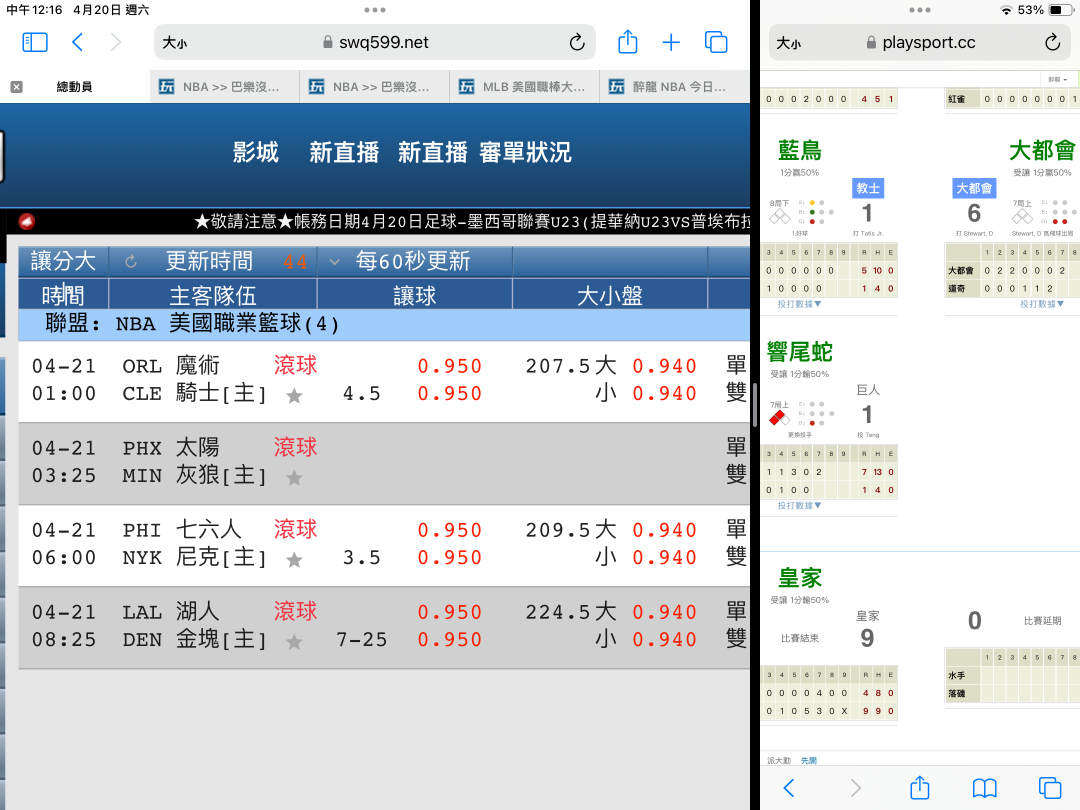Expand 投打數據 under the 藍鳥 vs 教士 game
The height and width of the screenshot is (810, 1080).
point(799,304)
